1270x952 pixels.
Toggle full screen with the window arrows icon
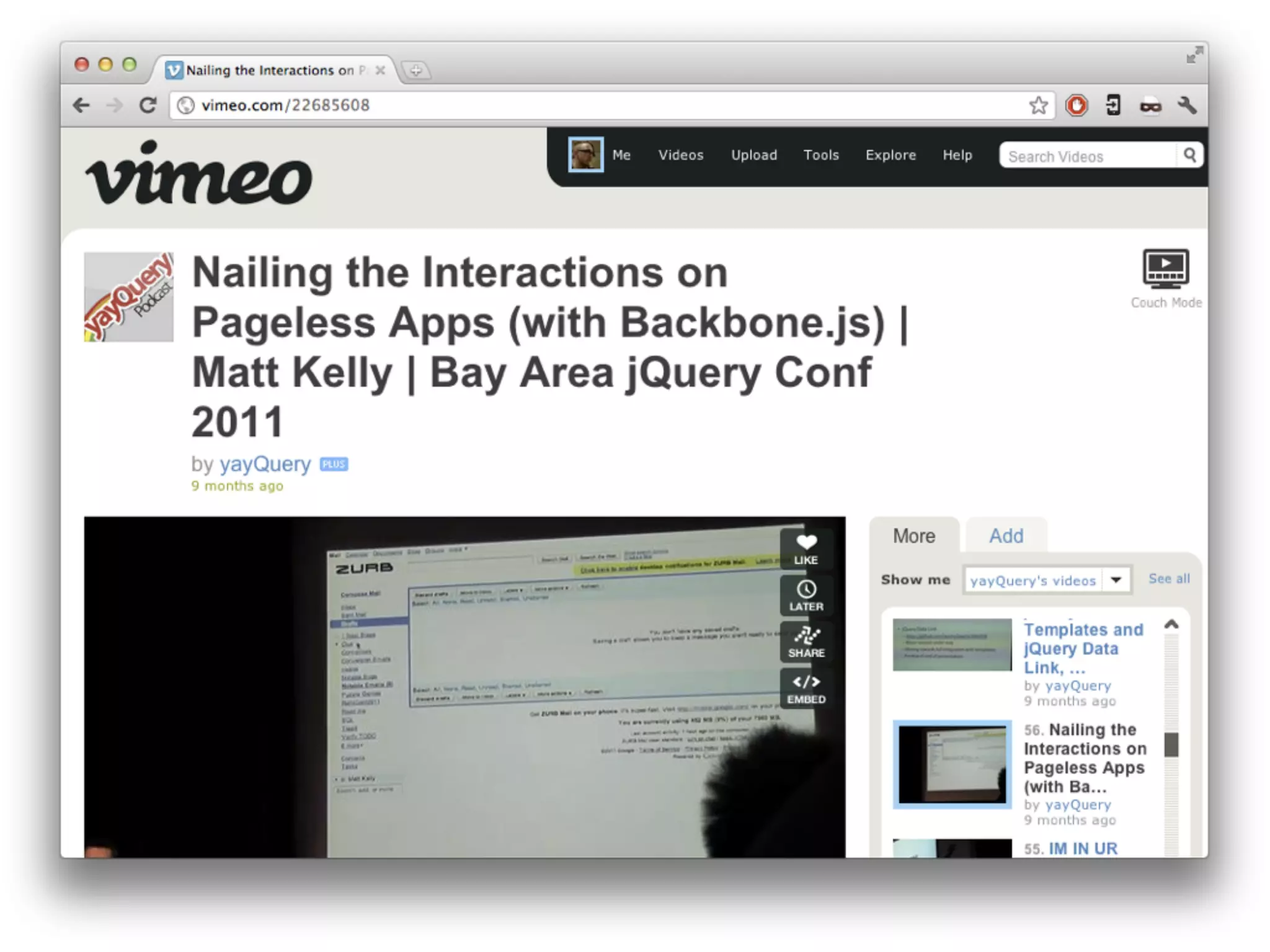click(x=1194, y=55)
